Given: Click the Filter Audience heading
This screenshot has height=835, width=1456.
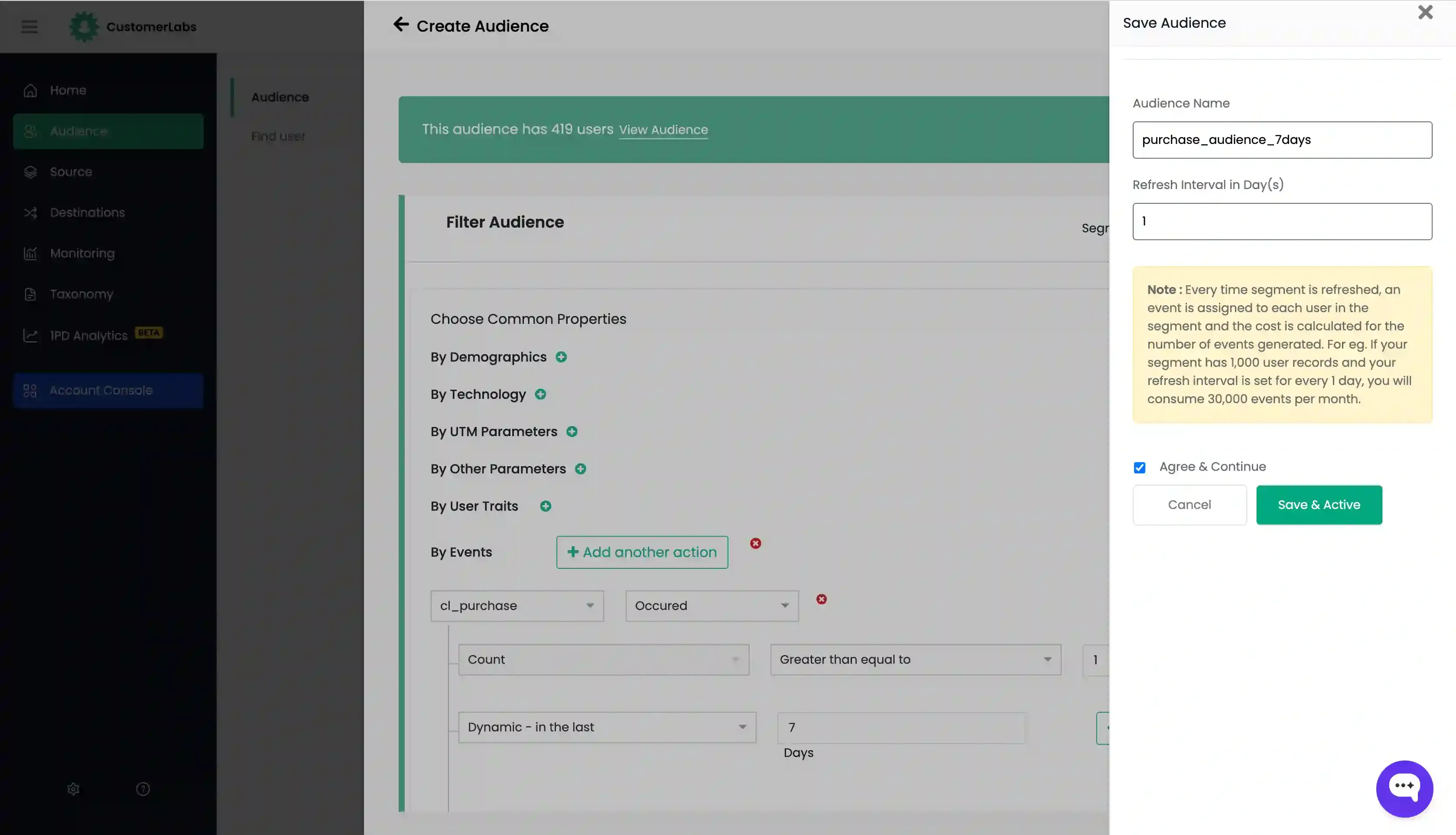Looking at the screenshot, I should pos(504,222).
